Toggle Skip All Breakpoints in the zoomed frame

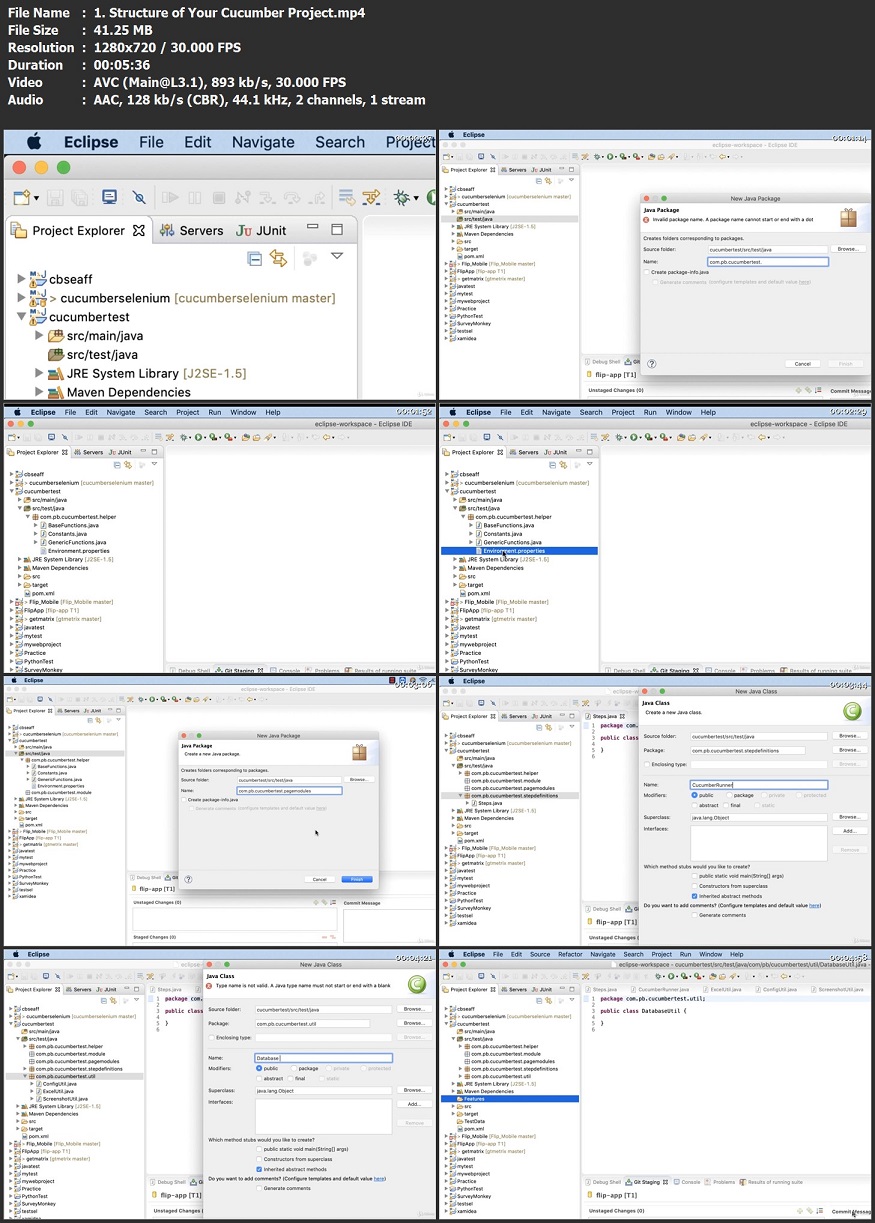(138, 197)
